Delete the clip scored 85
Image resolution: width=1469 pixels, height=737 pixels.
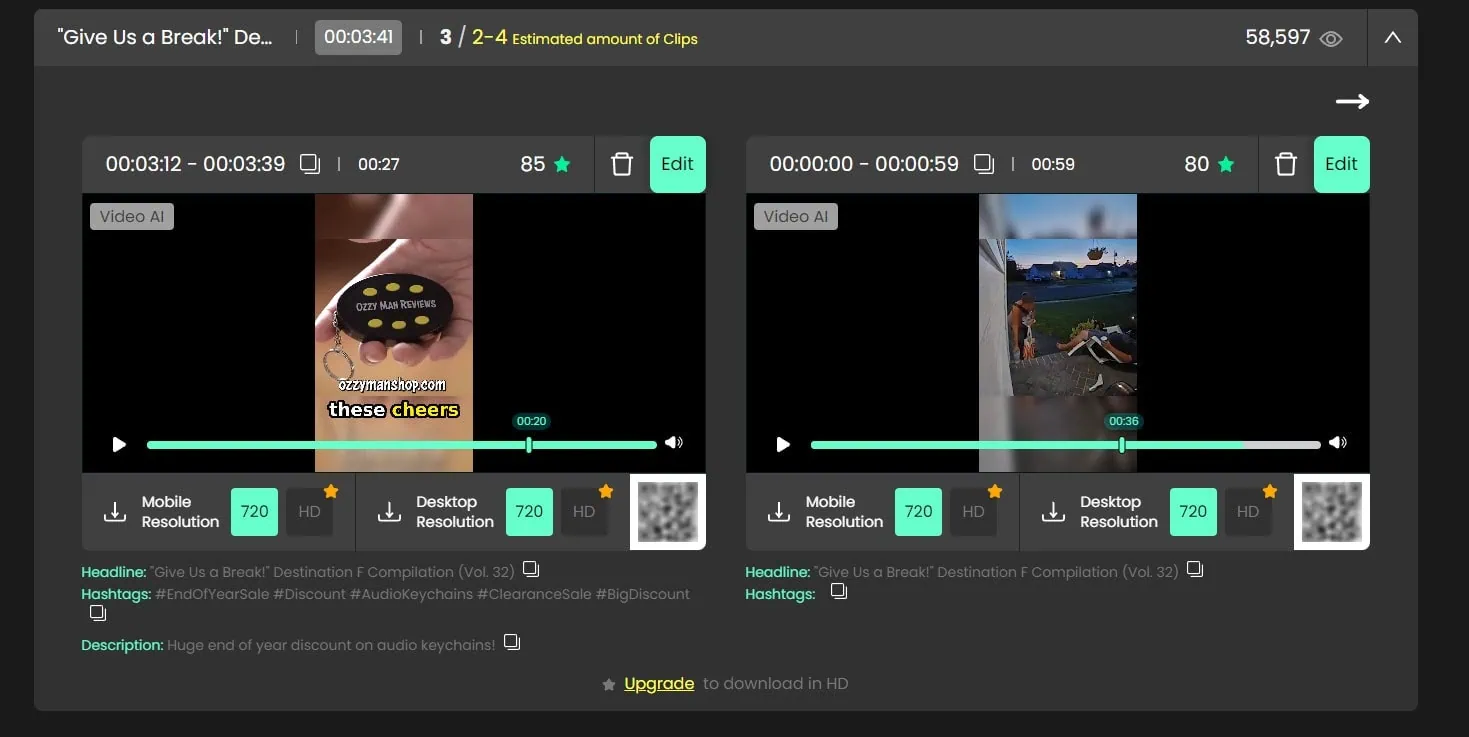[622, 164]
